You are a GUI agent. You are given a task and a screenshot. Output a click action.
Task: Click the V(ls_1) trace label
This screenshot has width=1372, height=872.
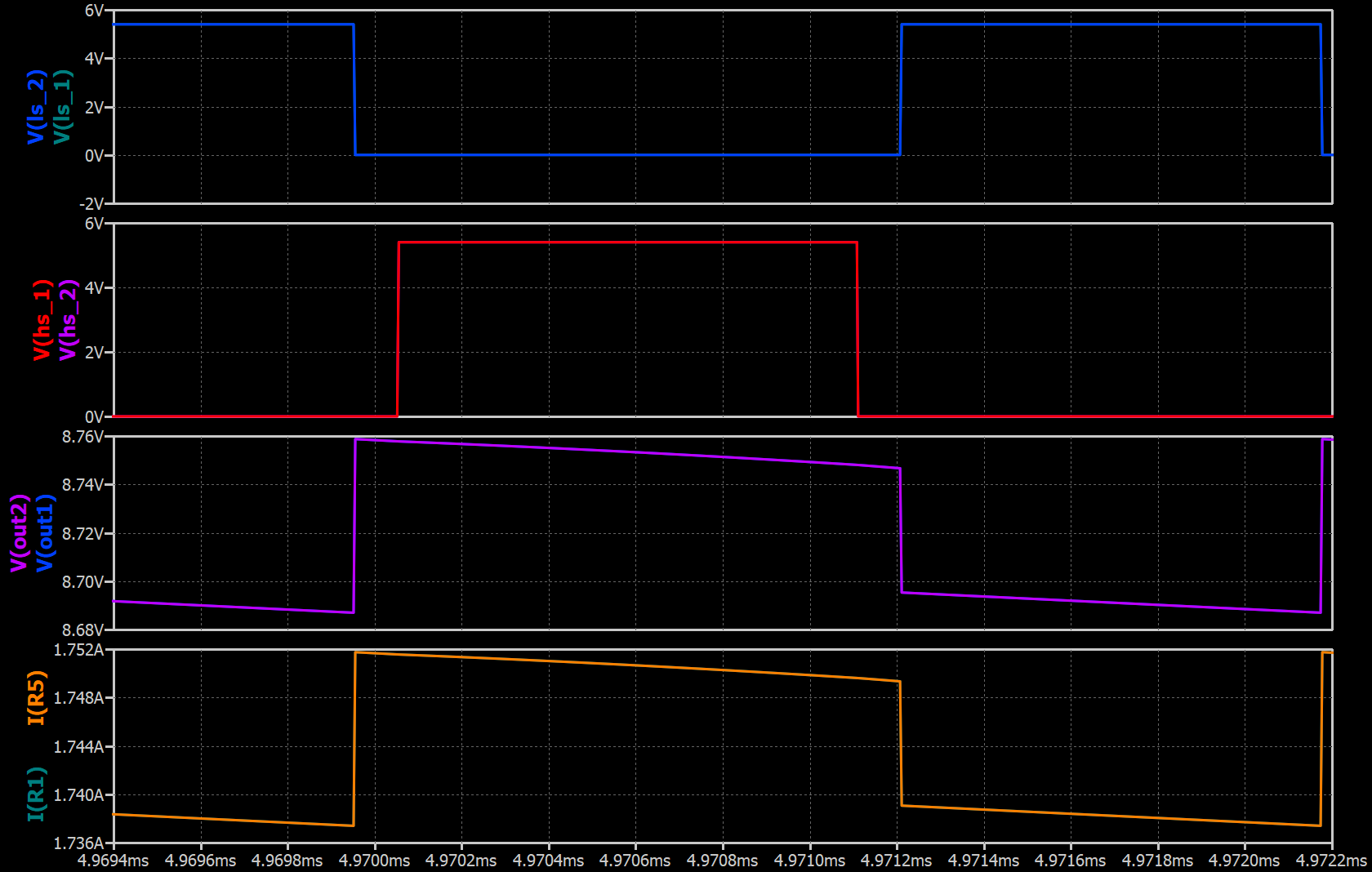62,107
